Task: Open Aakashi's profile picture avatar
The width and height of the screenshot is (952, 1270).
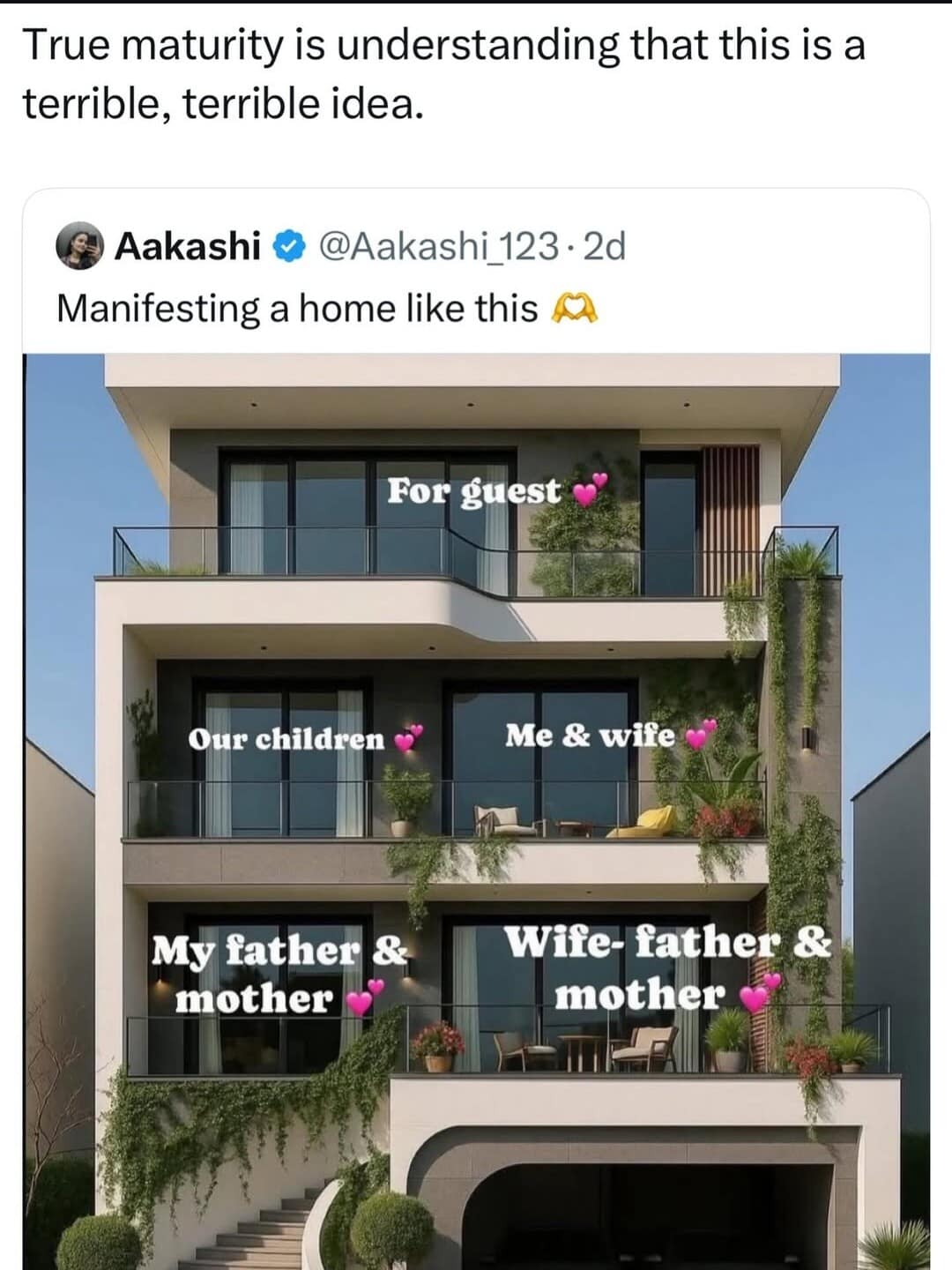Action: click(81, 246)
